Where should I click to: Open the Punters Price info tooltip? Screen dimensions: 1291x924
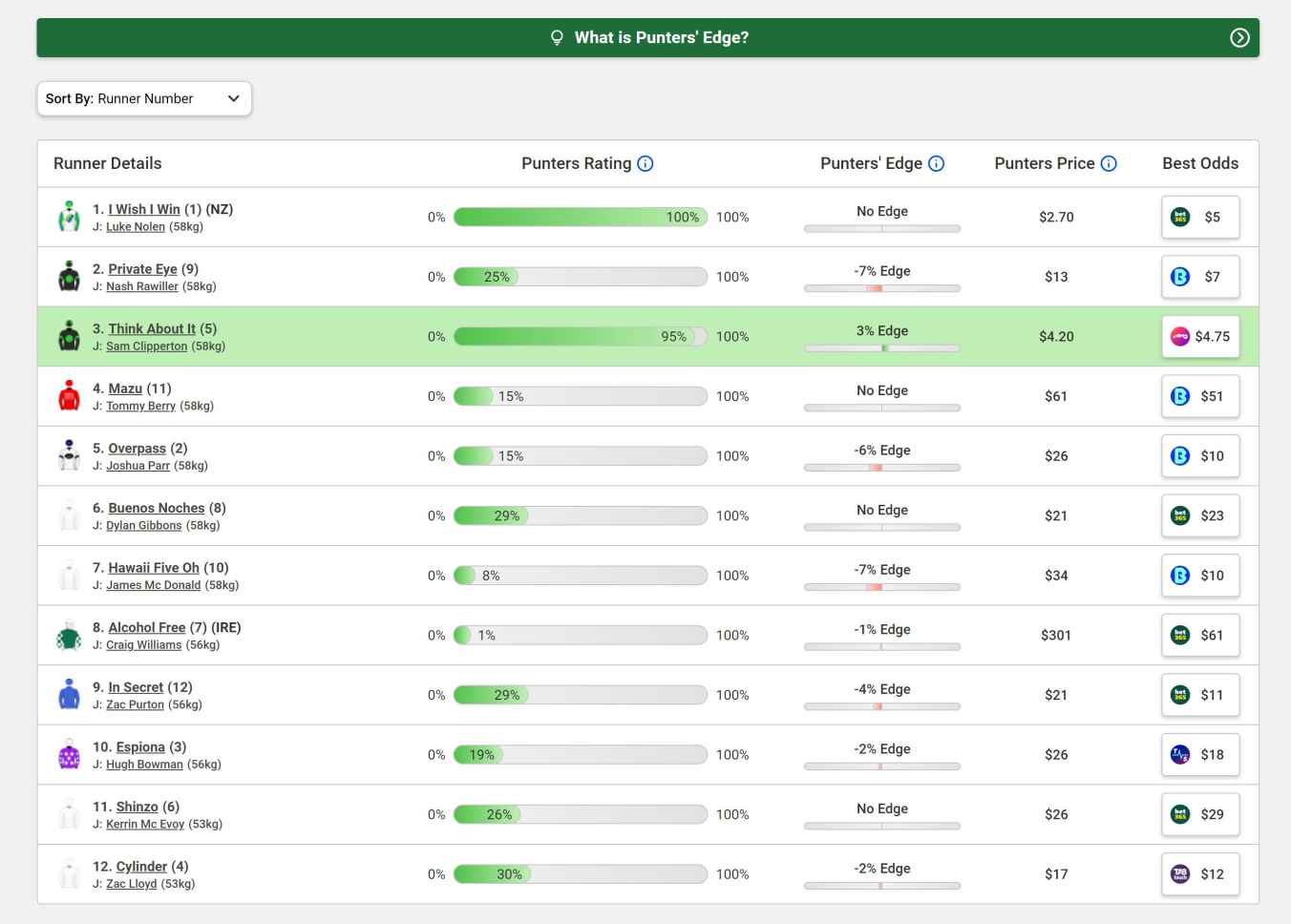pos(1109,162)
